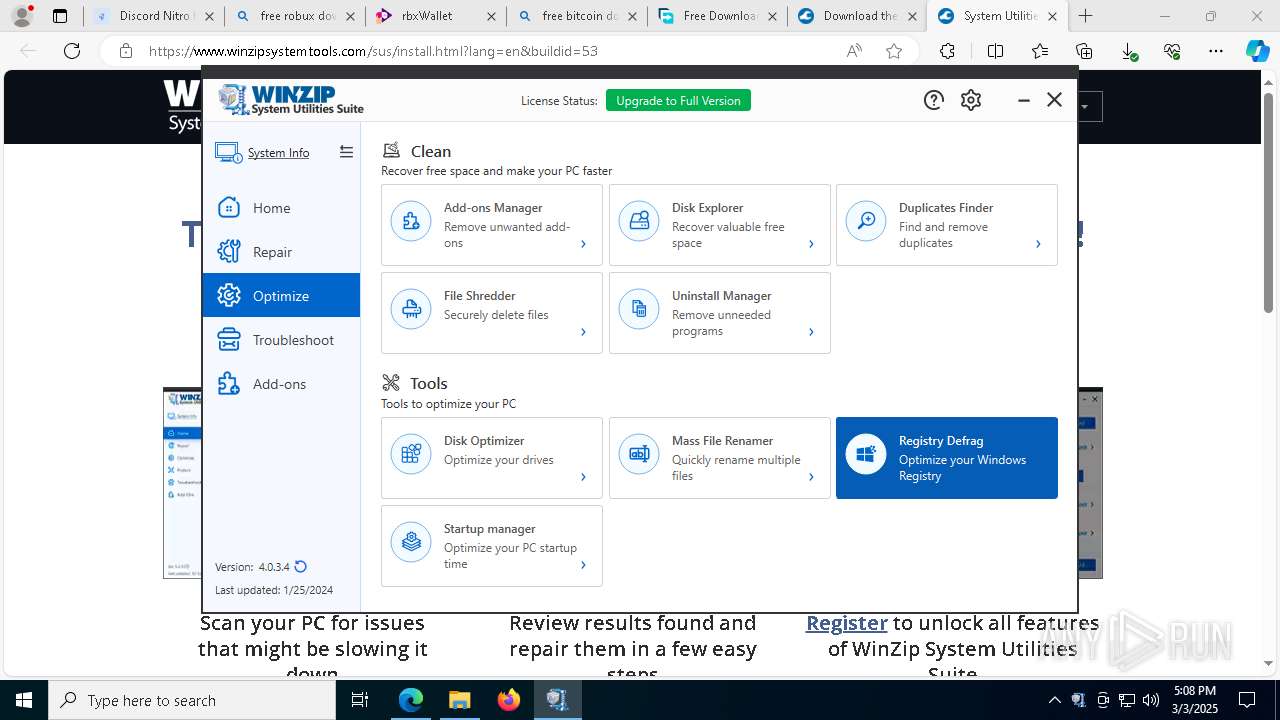Click the Uninstall Manager icon
The image size is (1280, 720).
[639, 310]
